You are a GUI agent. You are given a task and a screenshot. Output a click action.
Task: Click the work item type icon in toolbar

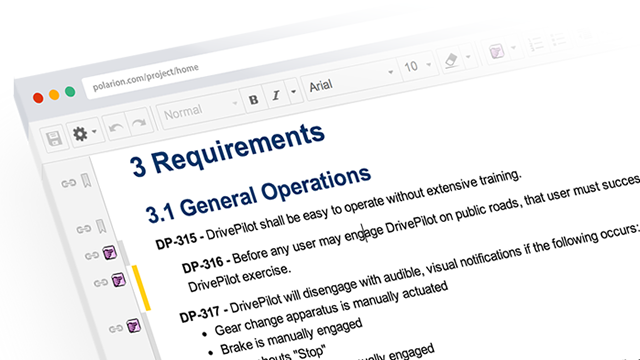[497, 51]
